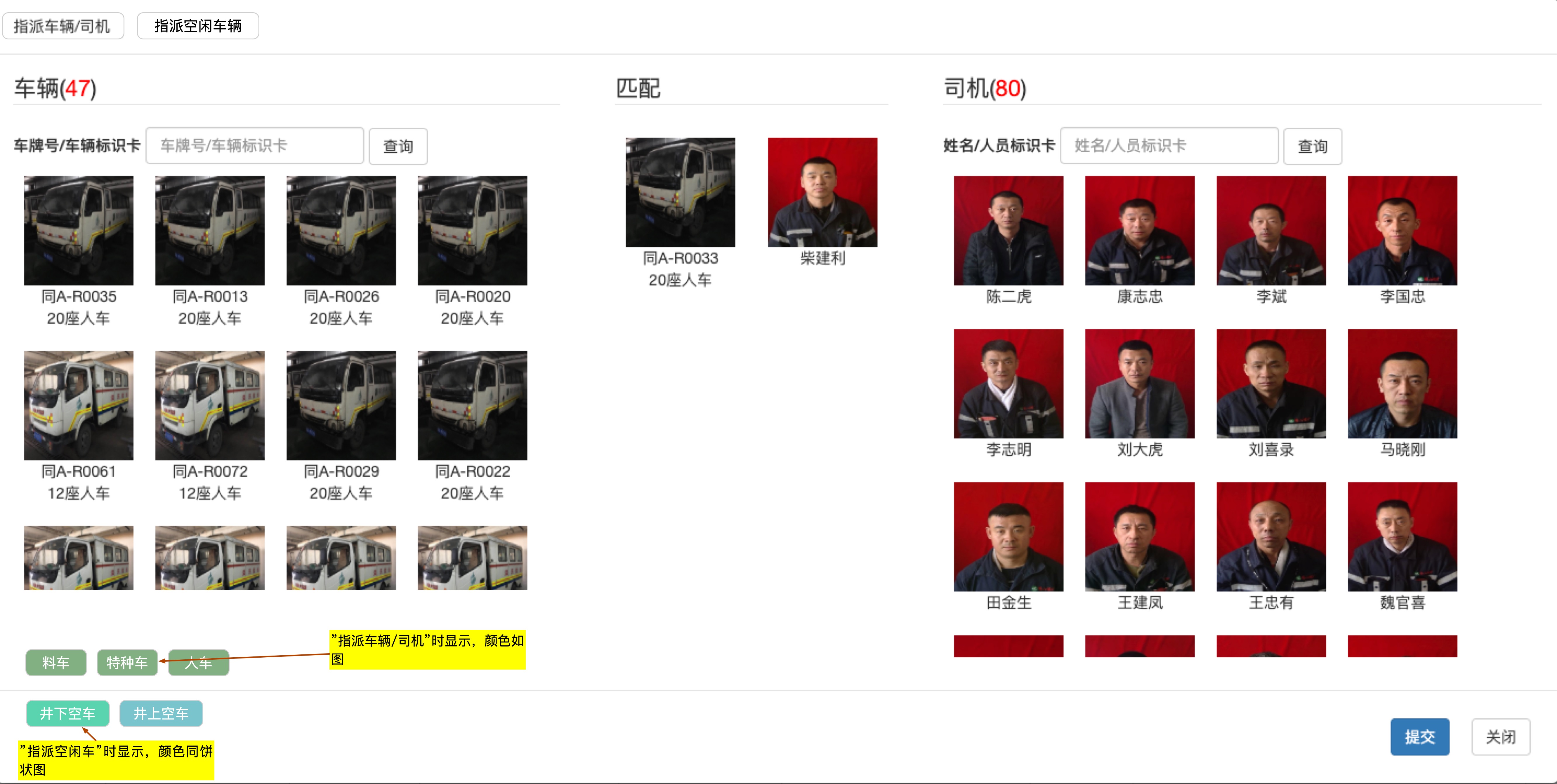Pick the 同A-R0061 12座人车 vehicle image
Image resolution: width=1557 pixels, height=784 pixels.
point(78,405)
